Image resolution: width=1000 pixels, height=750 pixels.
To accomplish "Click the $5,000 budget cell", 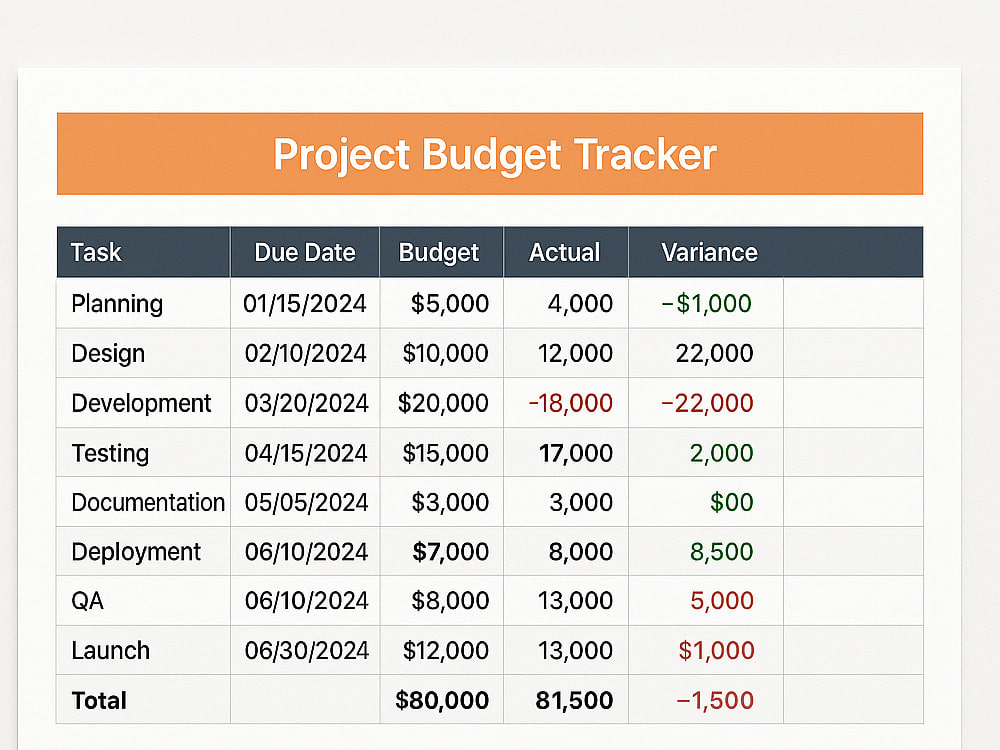I will point(441,303).
